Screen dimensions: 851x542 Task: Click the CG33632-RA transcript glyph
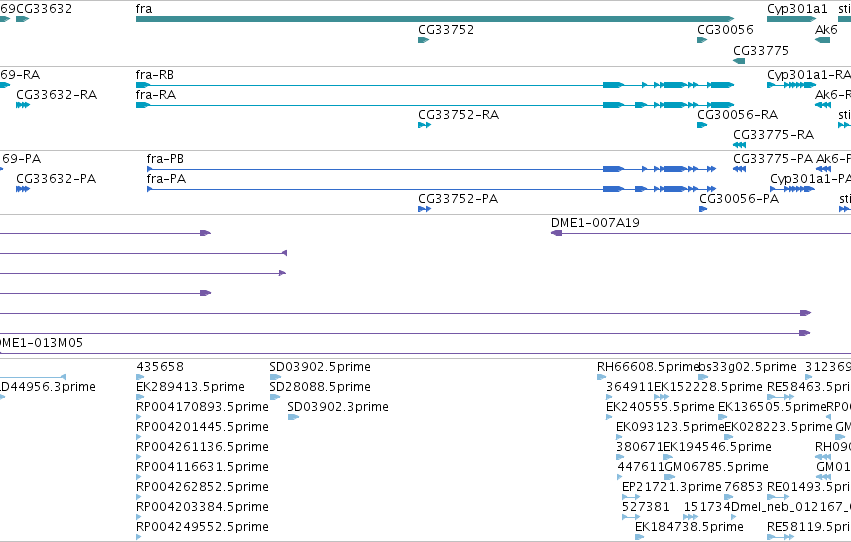[23, 105]
